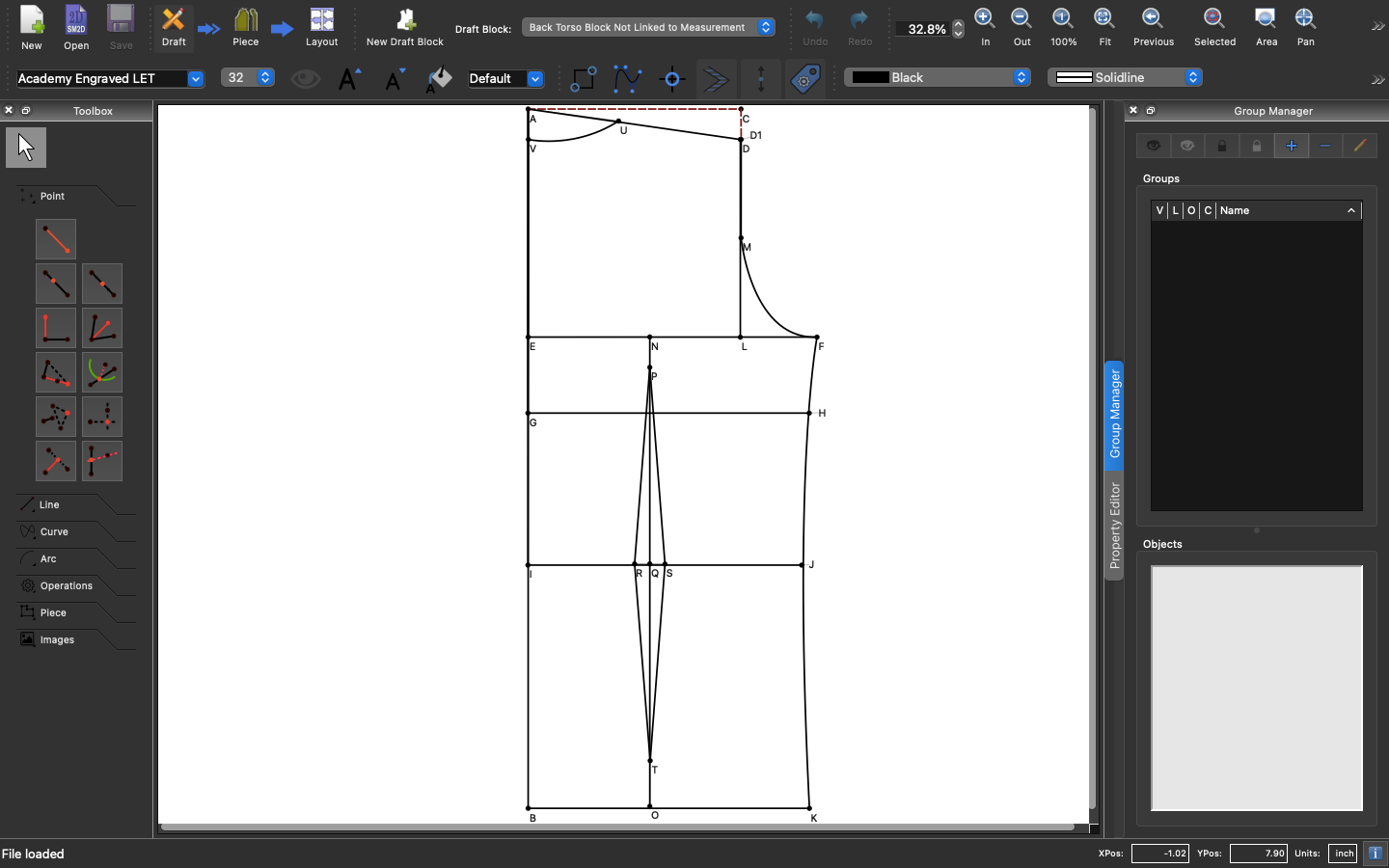
Task: Toggle point name visibility eye in toolbar
Action: [306, 79]
